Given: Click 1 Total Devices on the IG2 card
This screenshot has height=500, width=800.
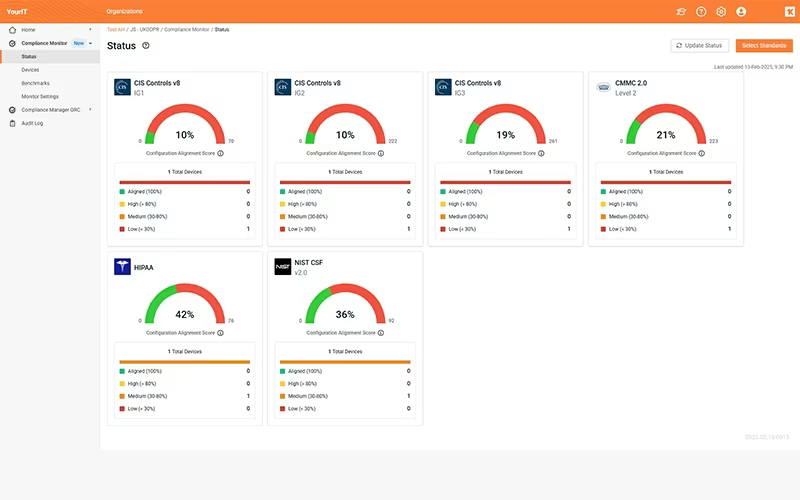Looking at the screenshot, I should (x=345, y=172).
